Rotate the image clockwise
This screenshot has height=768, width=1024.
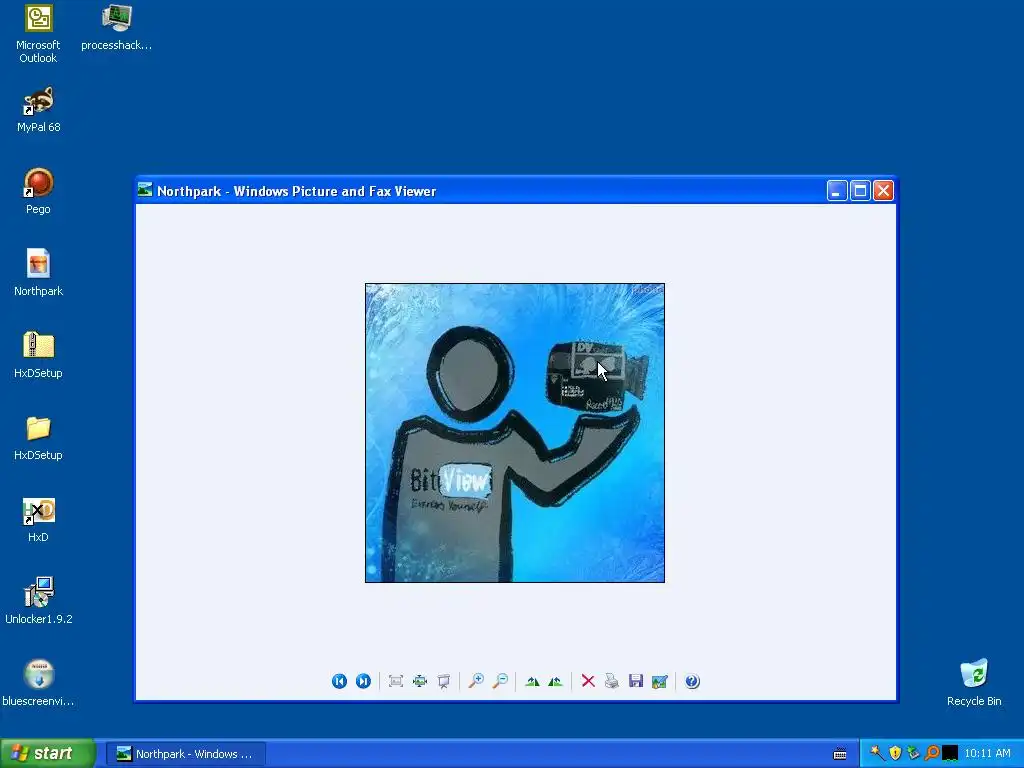pos(532,681)
